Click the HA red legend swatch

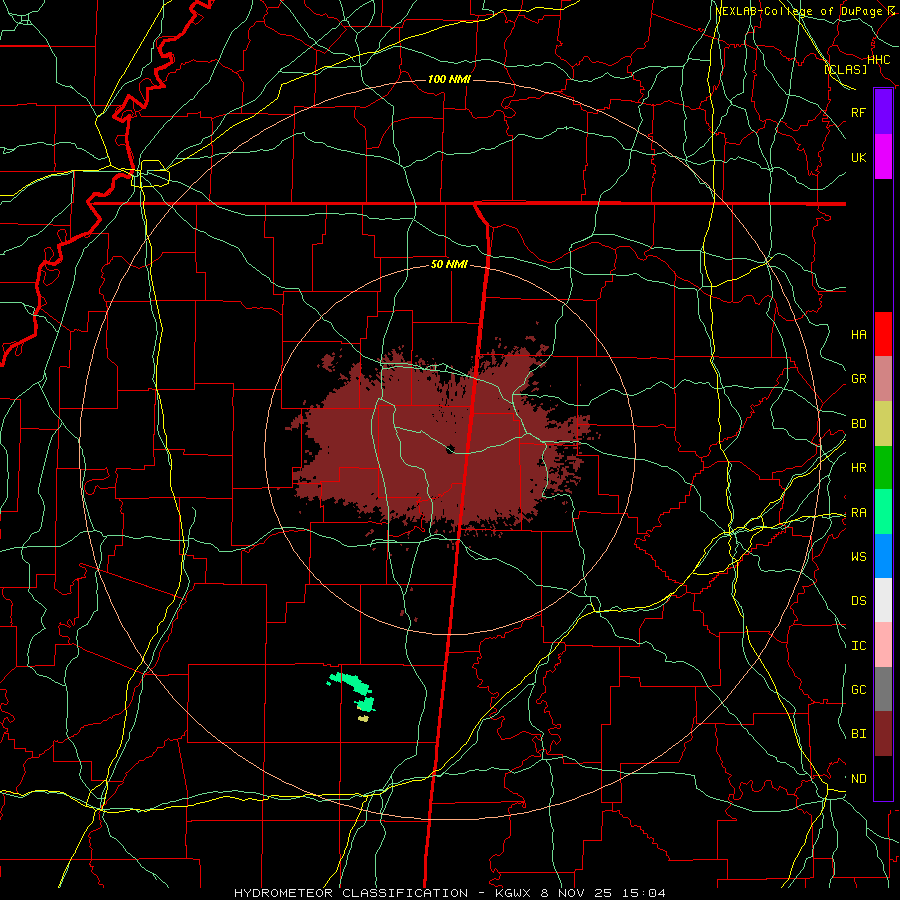coord(883,334)
